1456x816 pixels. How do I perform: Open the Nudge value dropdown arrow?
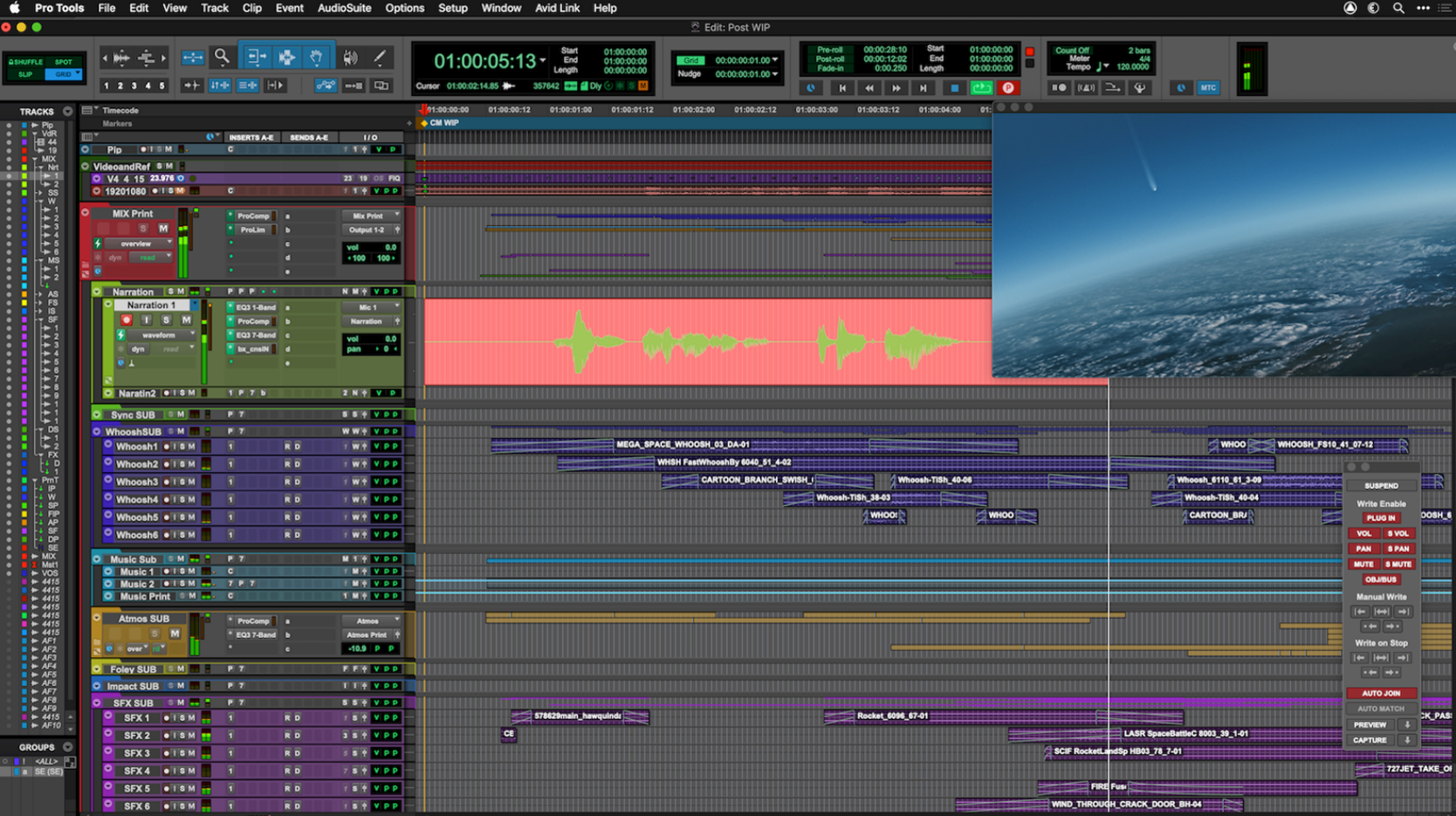pyautogui.click(x=775, y=74)
